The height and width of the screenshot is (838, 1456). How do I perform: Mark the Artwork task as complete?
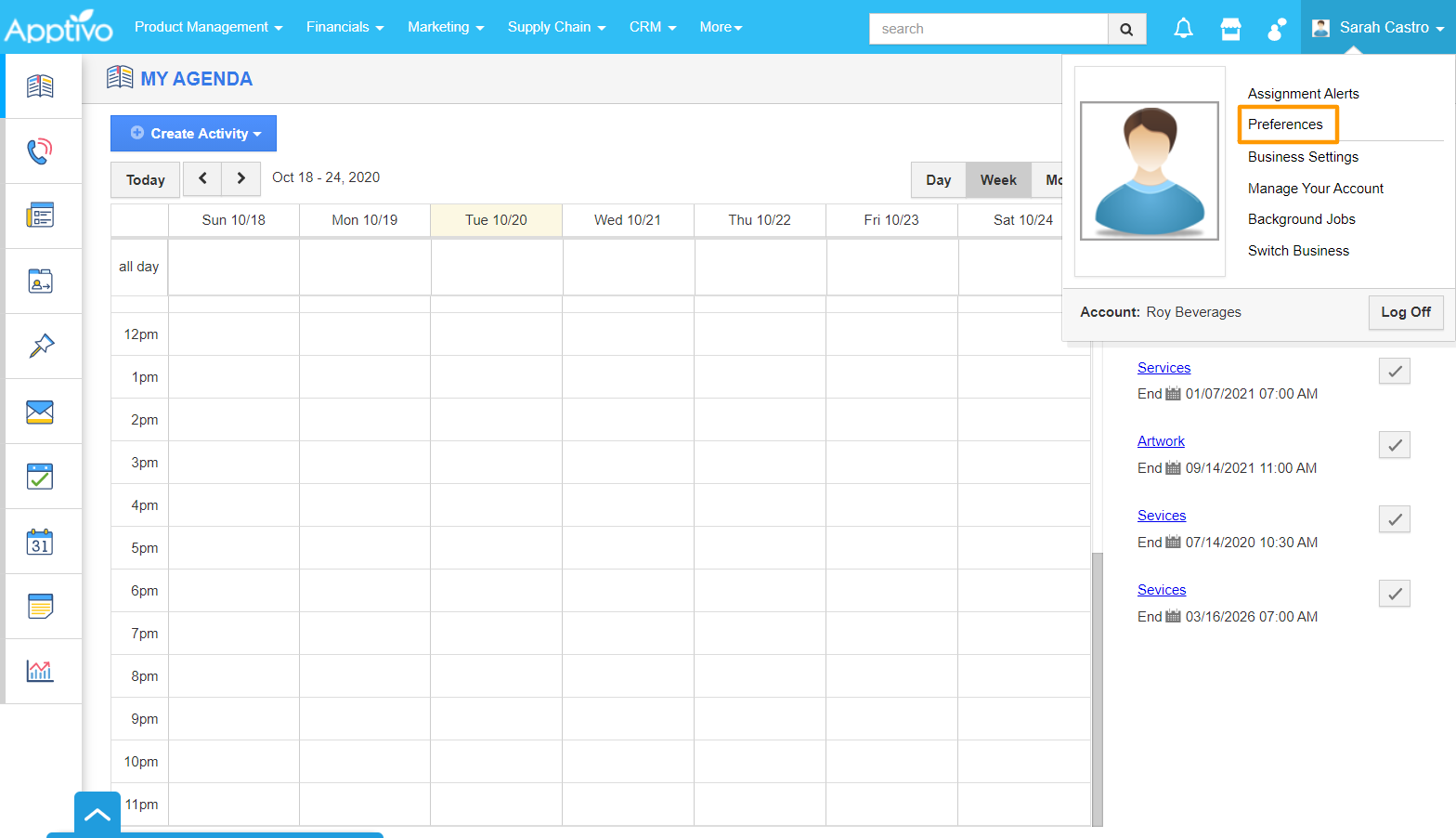pyautogui.click(x=1394, y=445)
